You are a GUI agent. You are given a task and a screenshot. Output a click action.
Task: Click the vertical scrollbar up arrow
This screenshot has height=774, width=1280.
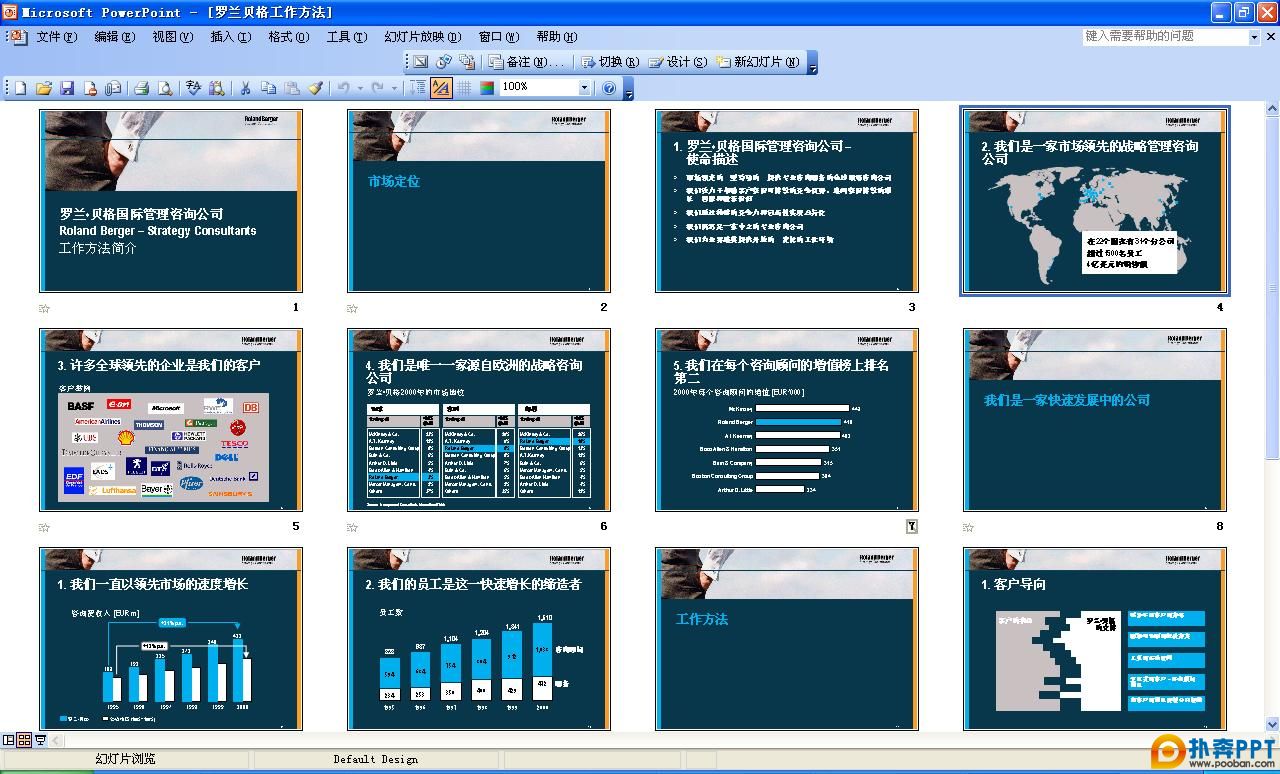coord(1272,109)
